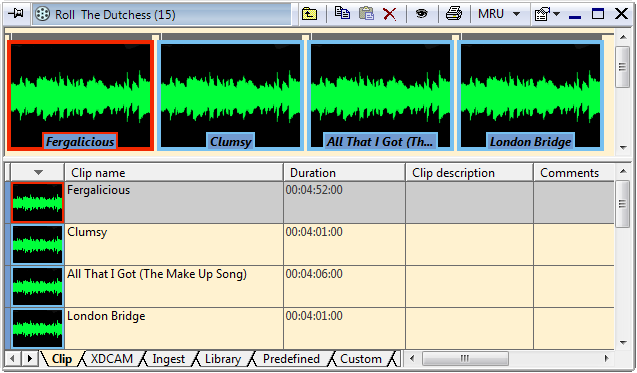
Task: Click clip list scrollbar up arrow
Action: (623, 171)
